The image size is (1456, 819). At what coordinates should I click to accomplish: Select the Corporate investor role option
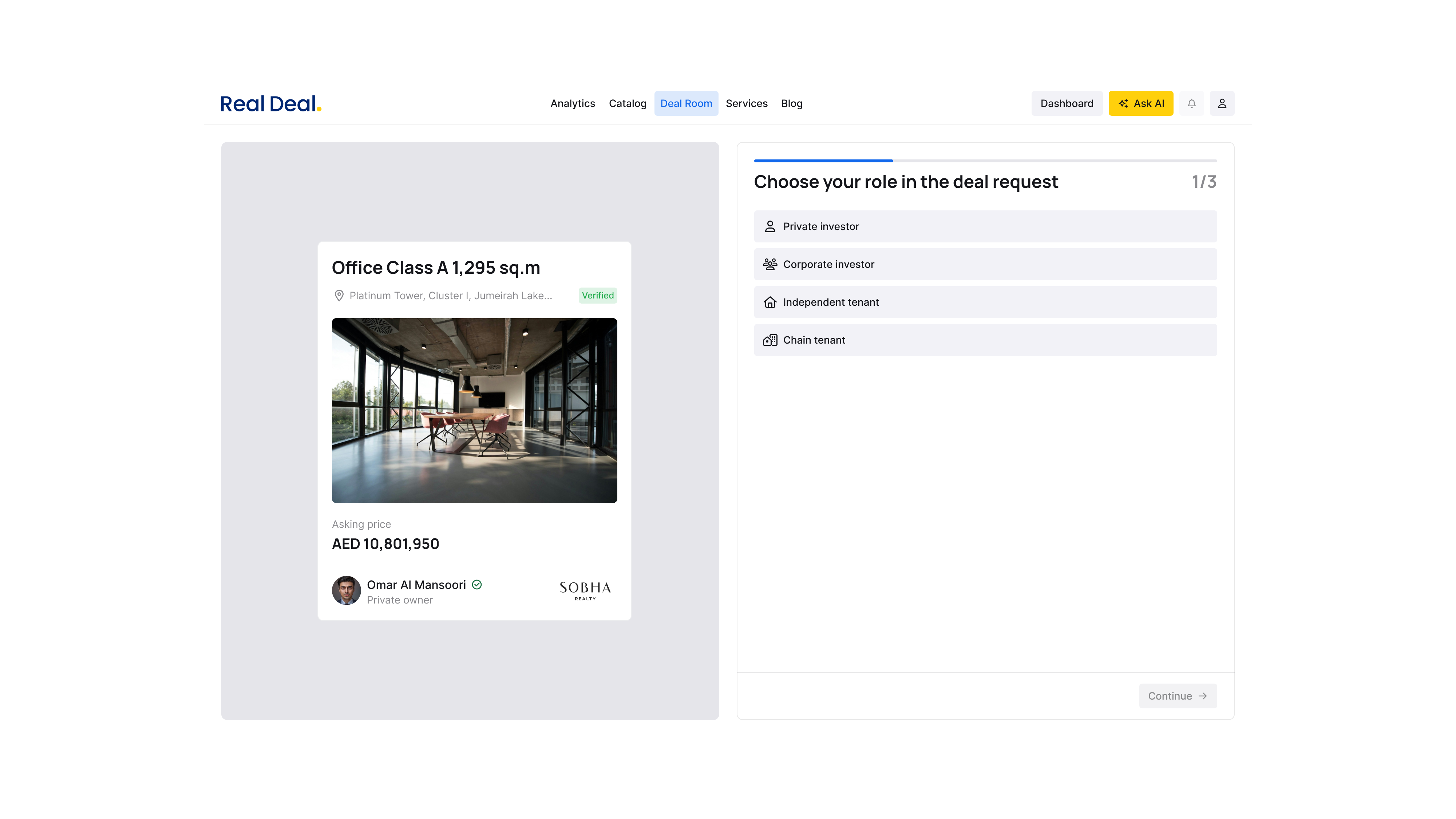coord(985,264)
